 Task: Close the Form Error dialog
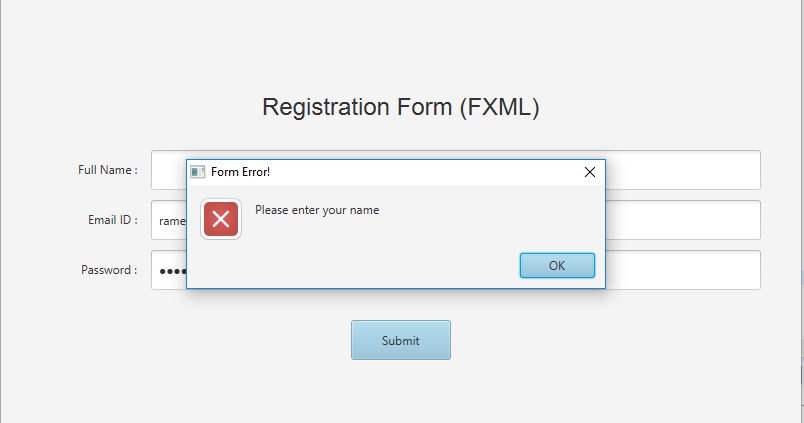click(589, 172)
